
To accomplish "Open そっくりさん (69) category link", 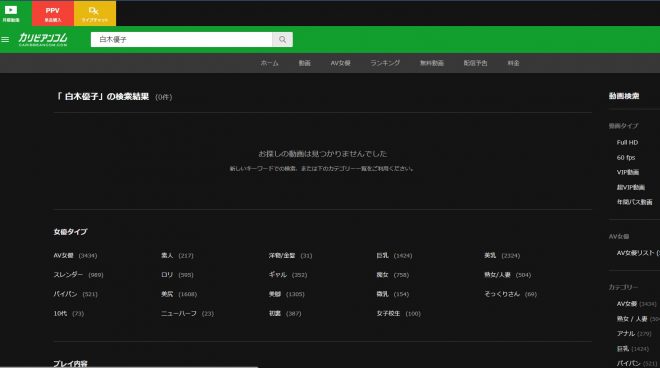I will coord(510,294).
